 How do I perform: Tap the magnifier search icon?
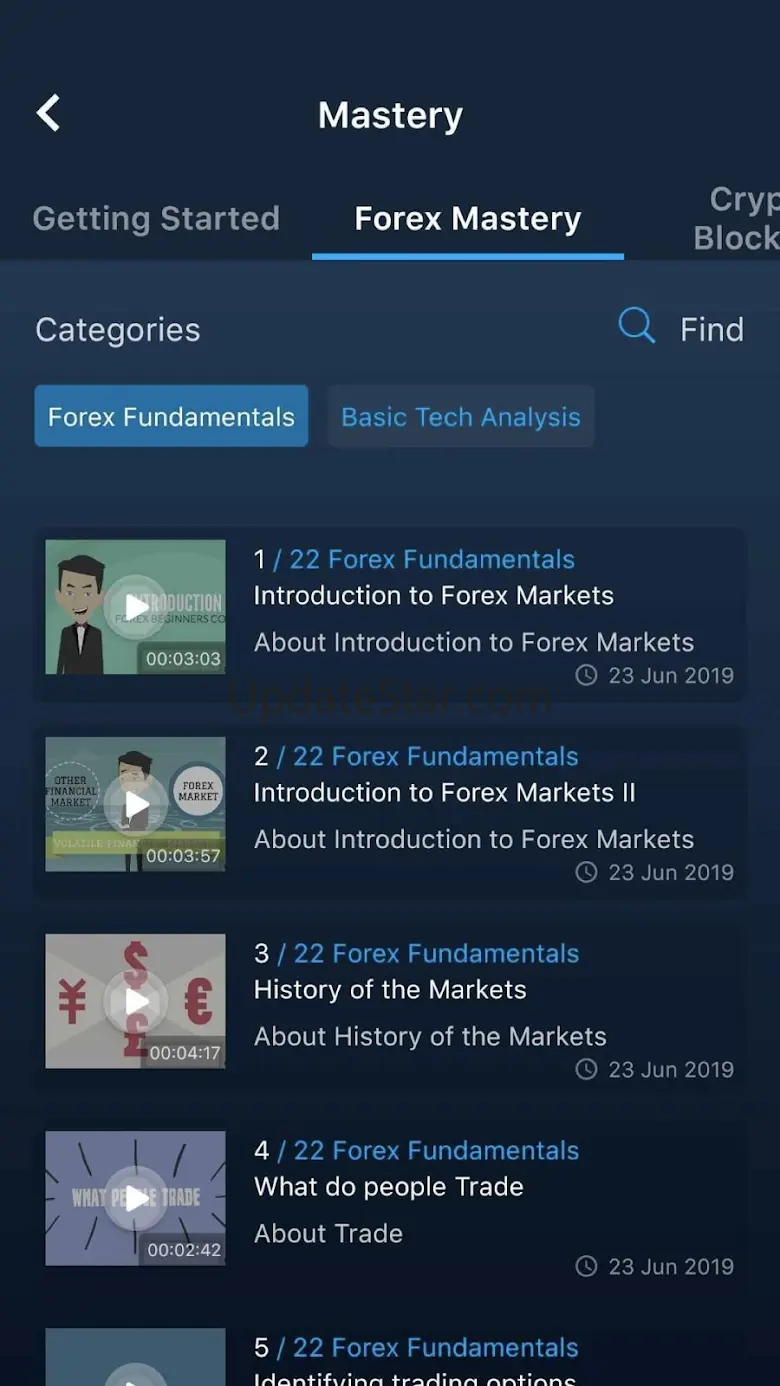click(636, 326)
